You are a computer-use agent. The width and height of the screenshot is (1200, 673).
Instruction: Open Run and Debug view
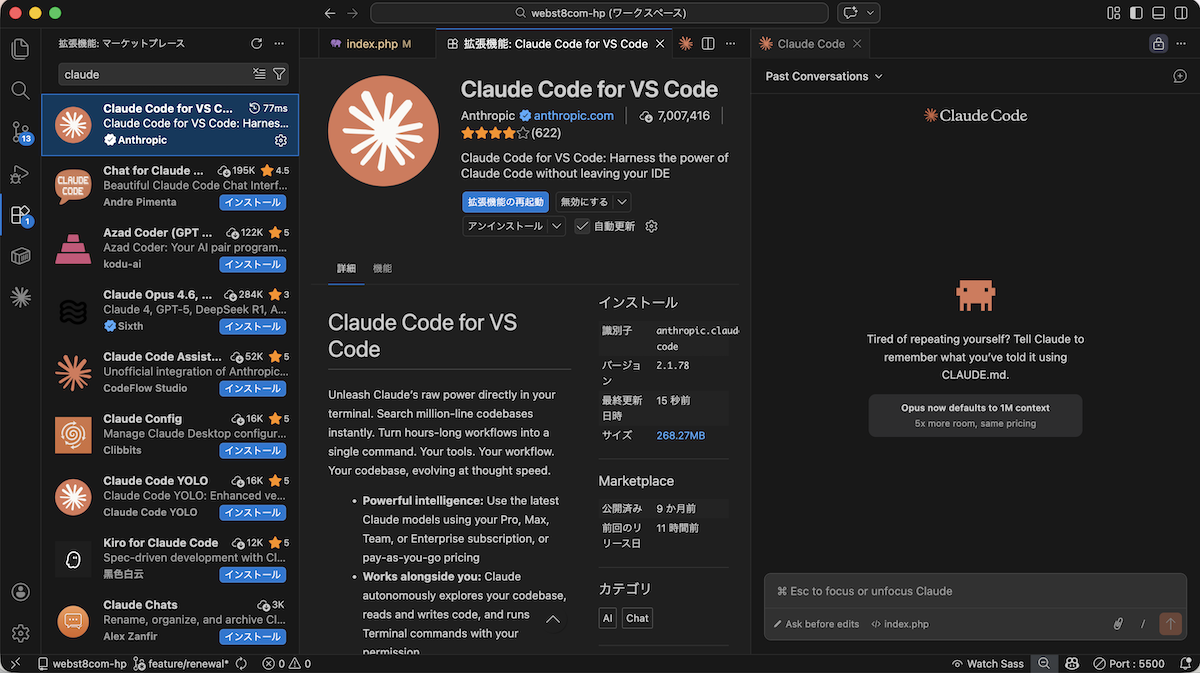tap(20, 174)
